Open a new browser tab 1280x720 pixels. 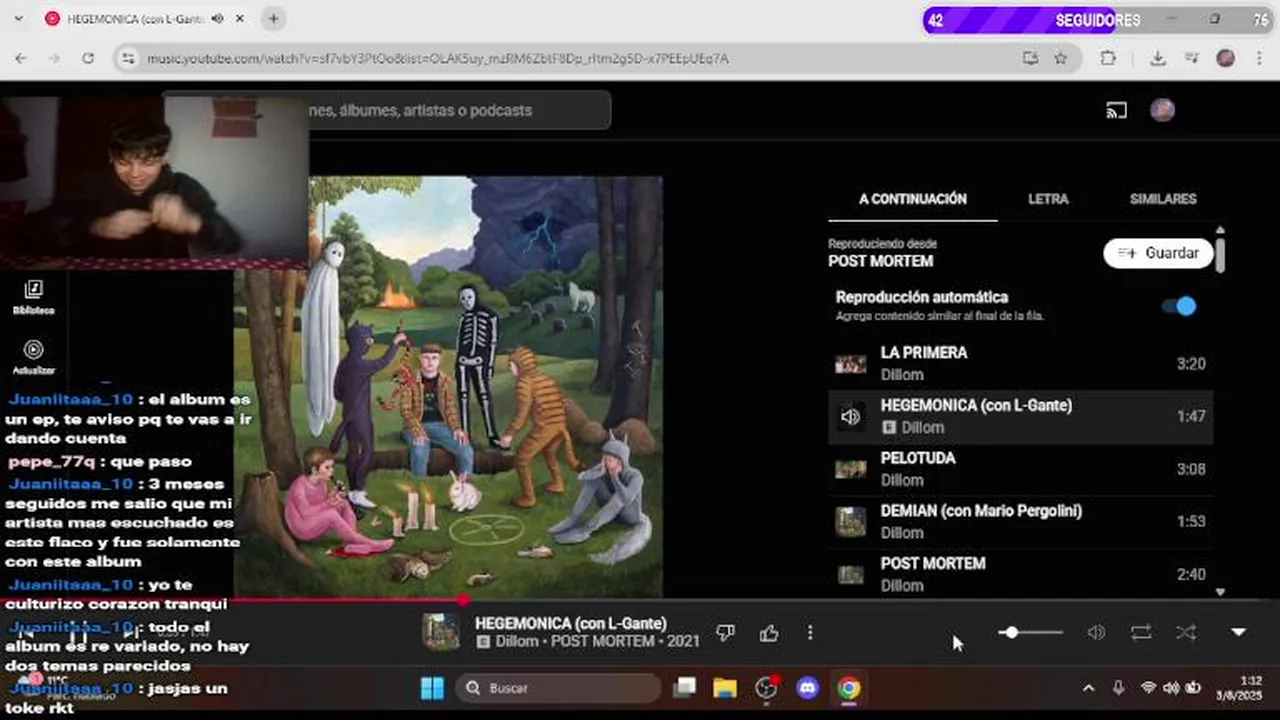[273, 19]
